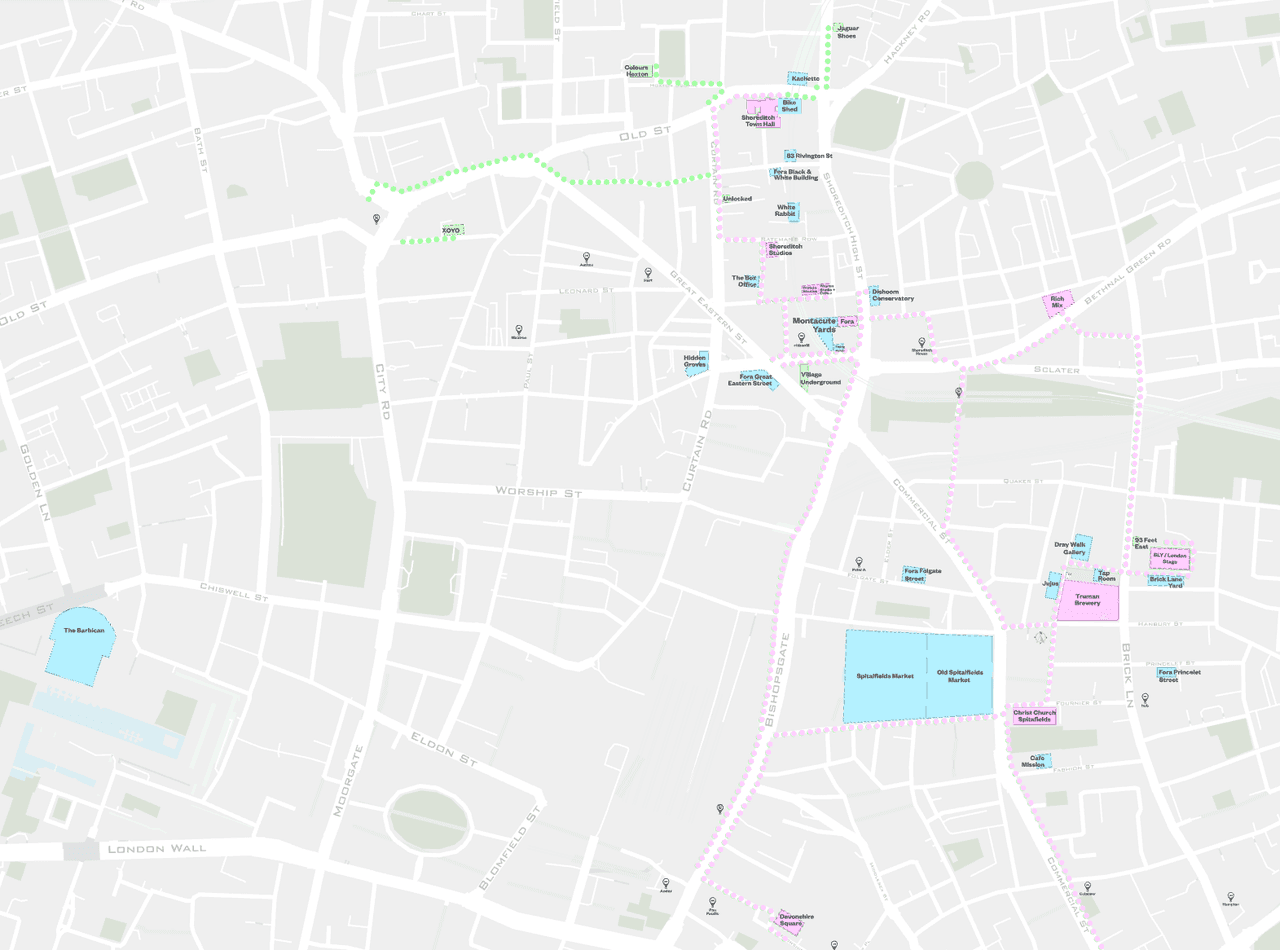Click the Moorgate street label

(x=349, y=780)
